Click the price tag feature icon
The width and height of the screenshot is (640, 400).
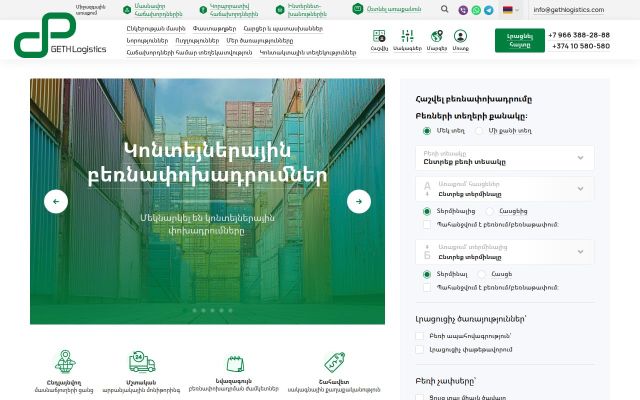(x=334, y=362)
